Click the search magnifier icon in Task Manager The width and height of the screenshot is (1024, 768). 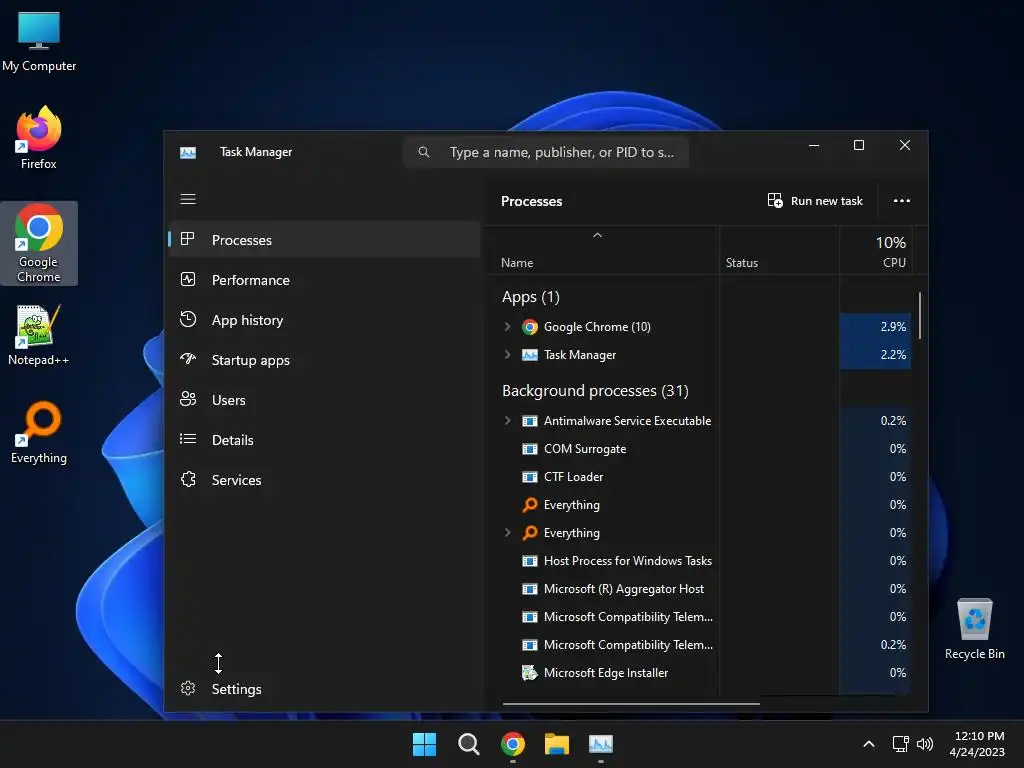click(x=424, y=152)
